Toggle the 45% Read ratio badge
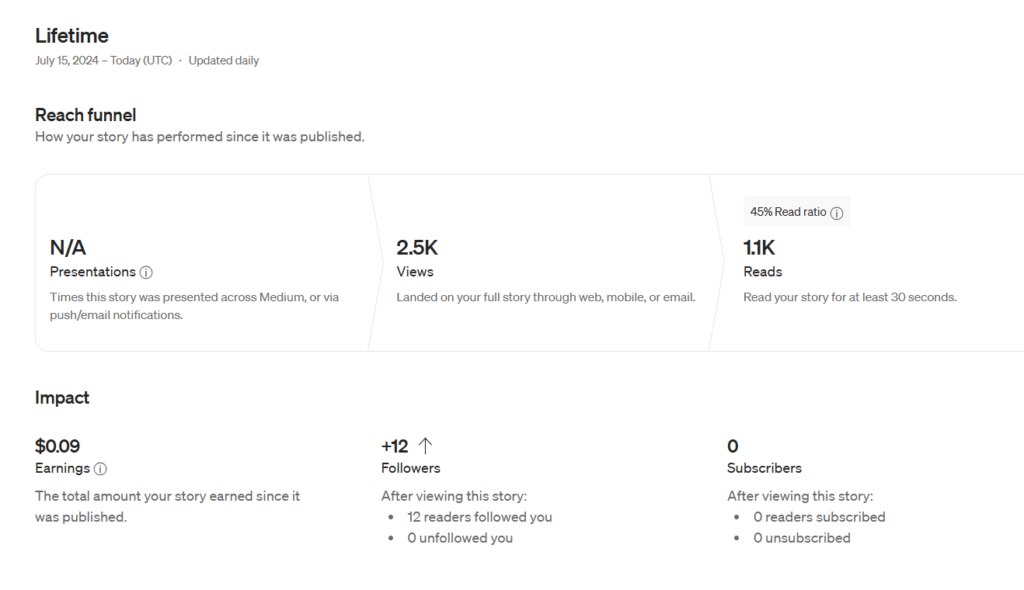1024x590 pixels. [797, 211]
